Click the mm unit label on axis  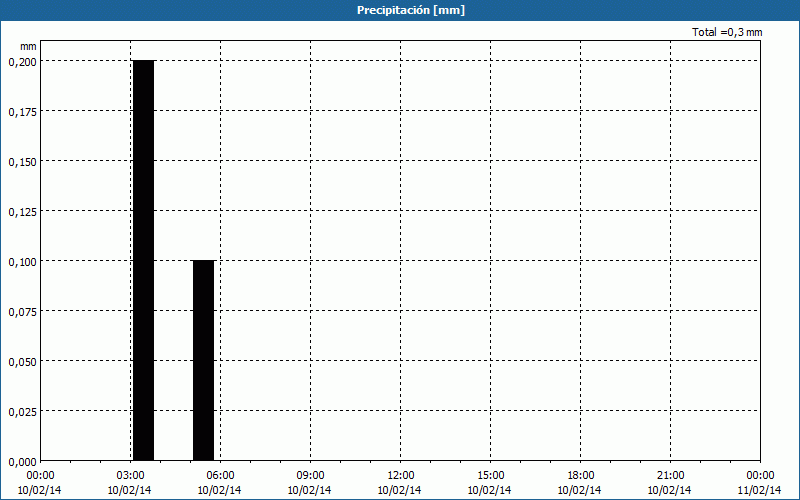coord(28,46)
